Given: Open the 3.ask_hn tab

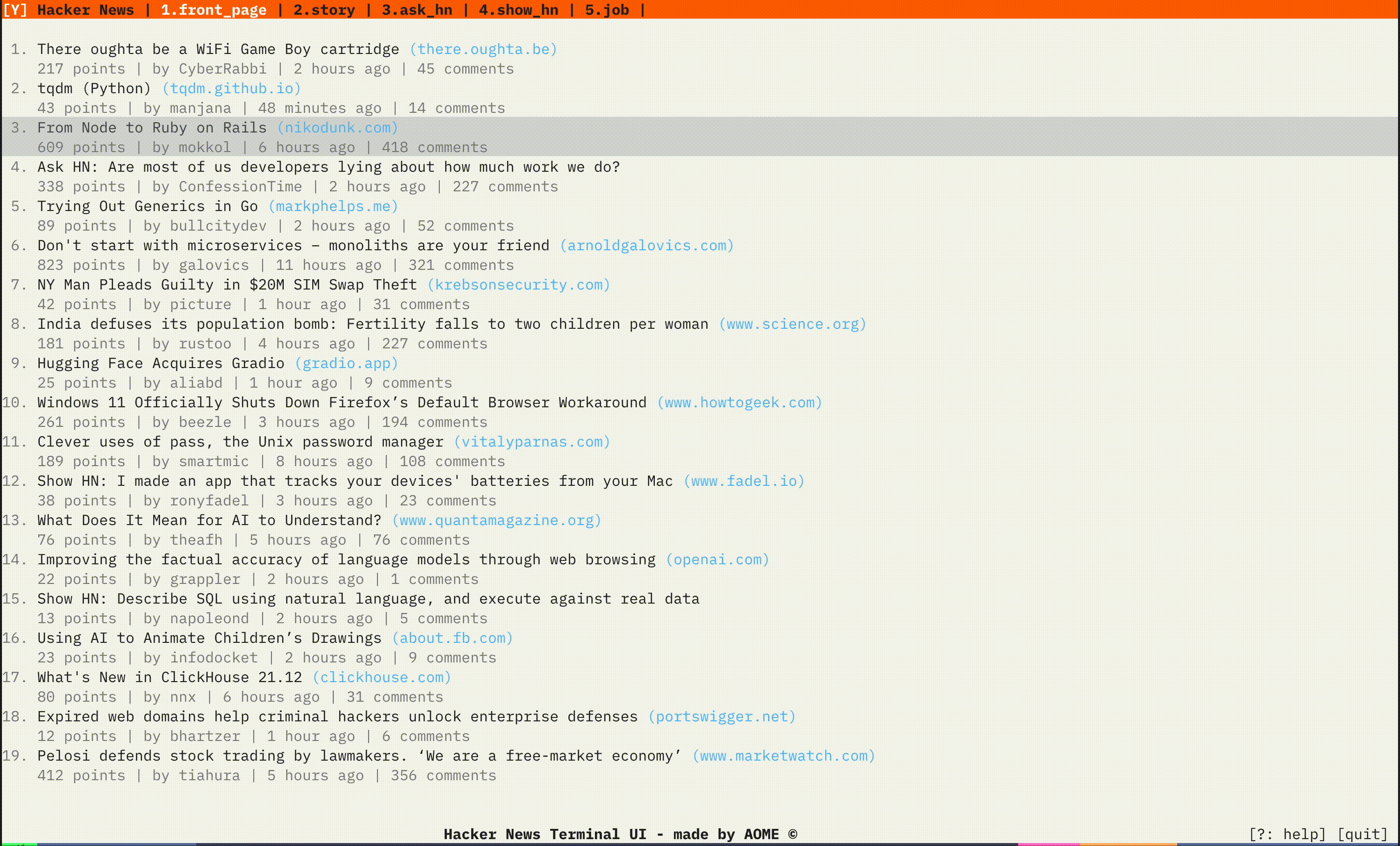Looking at the screenshot, I should tap(416, 10).
